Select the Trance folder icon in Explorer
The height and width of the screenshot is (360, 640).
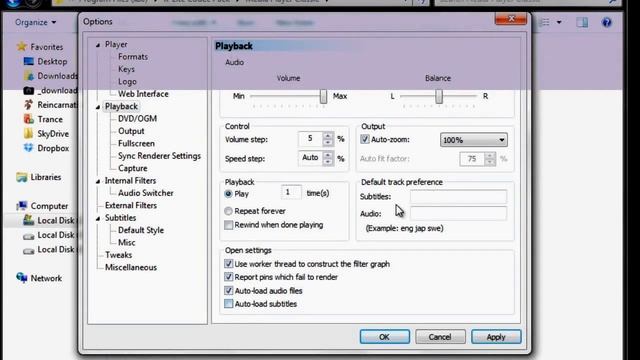click(29, 119)
